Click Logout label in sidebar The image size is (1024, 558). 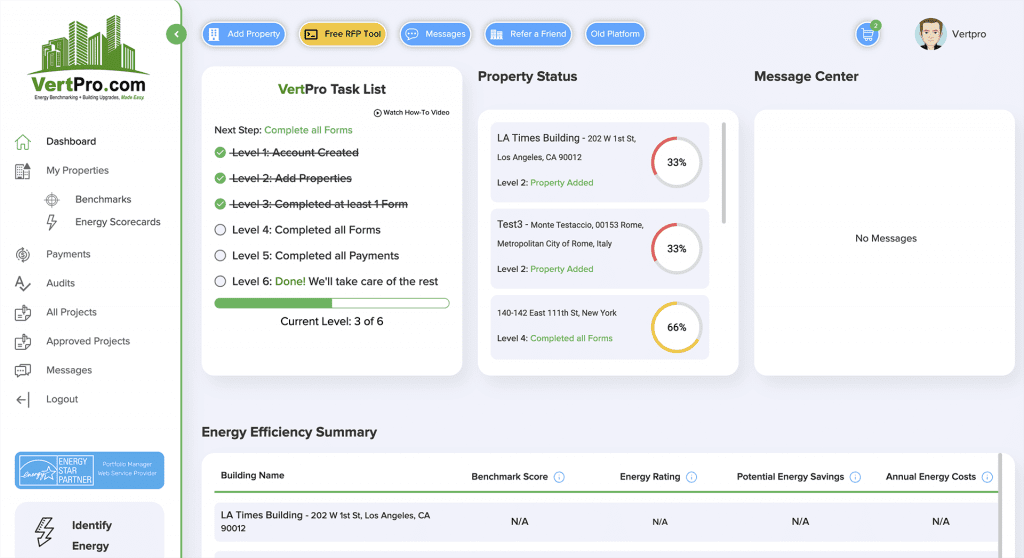tap(62, 399)
